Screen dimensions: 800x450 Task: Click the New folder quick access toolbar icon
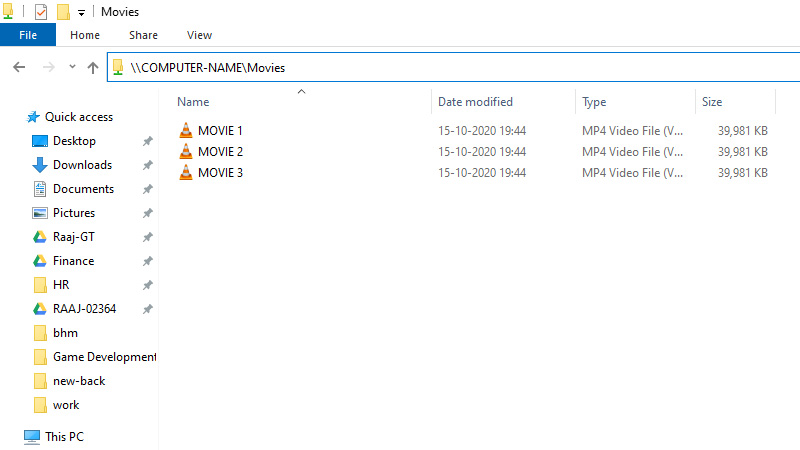click(x=63, y=11)
